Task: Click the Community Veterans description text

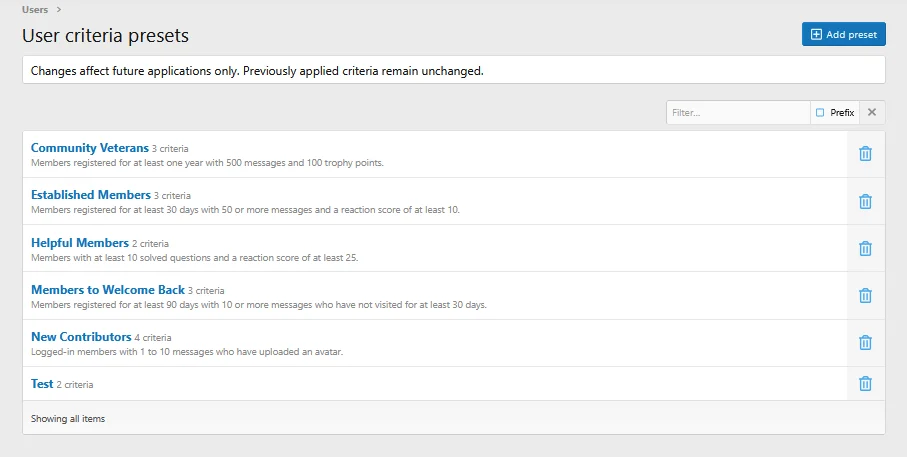Action: pos(207,163)
